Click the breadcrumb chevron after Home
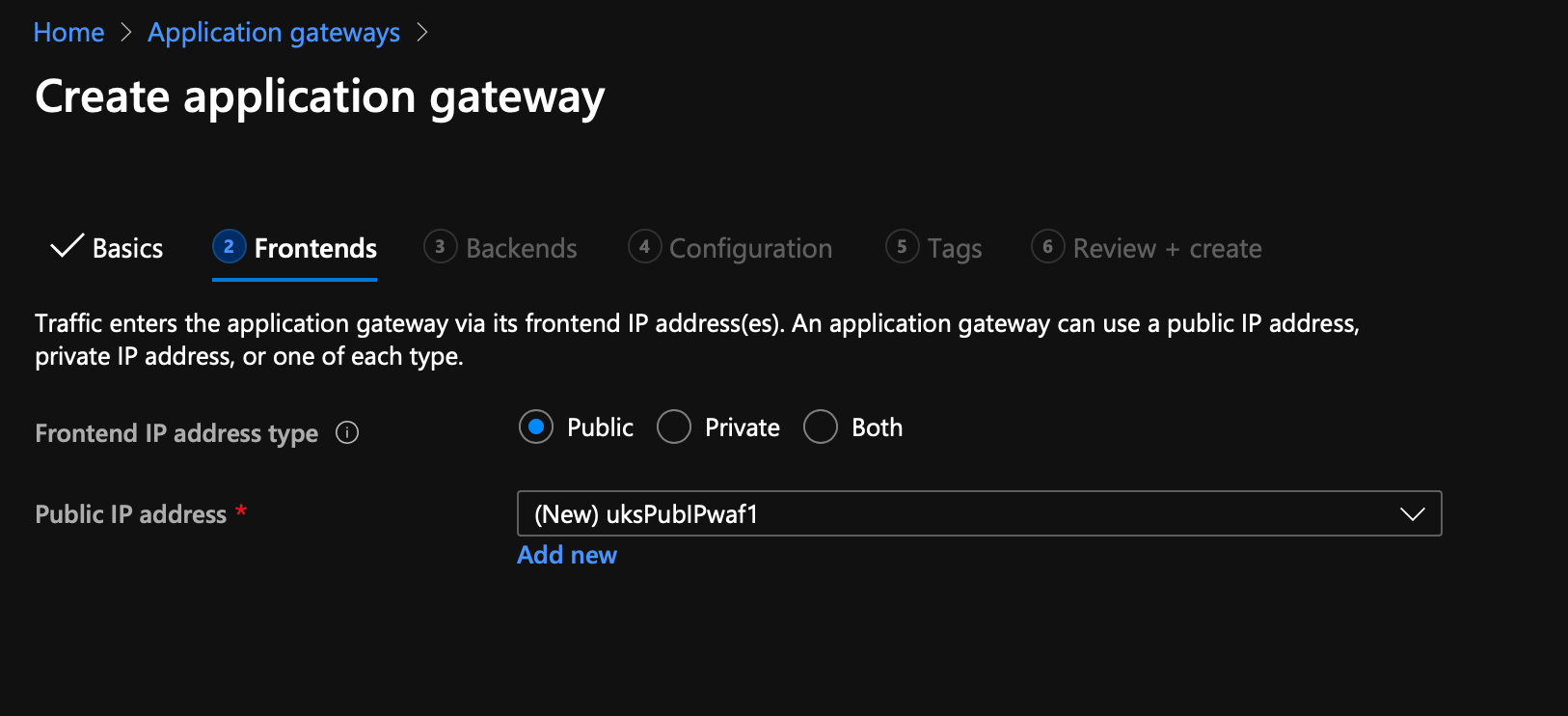Screen dimensions: 1568x716 (x=126, y=33)
